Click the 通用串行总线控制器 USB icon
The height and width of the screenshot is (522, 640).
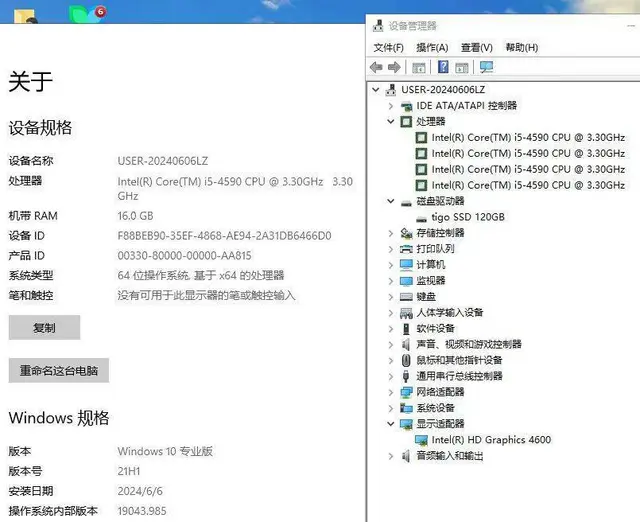[406, 376]
